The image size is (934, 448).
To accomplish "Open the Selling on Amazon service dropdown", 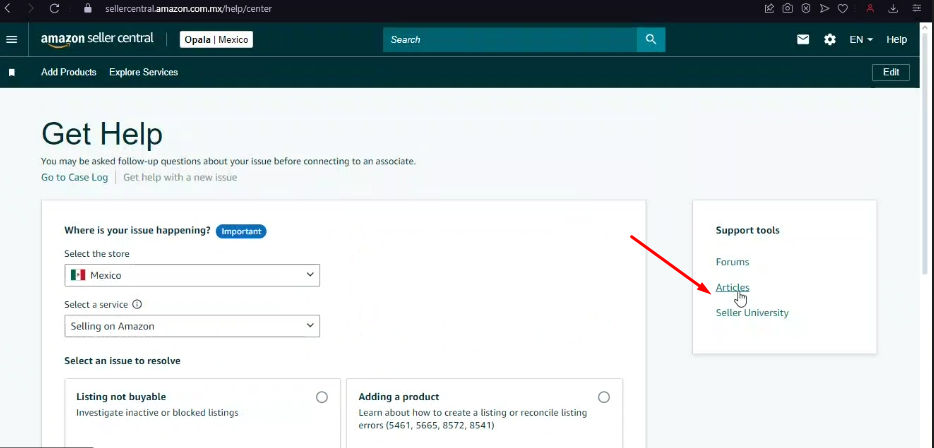I will pyautogui.click(x=192, y=326).
